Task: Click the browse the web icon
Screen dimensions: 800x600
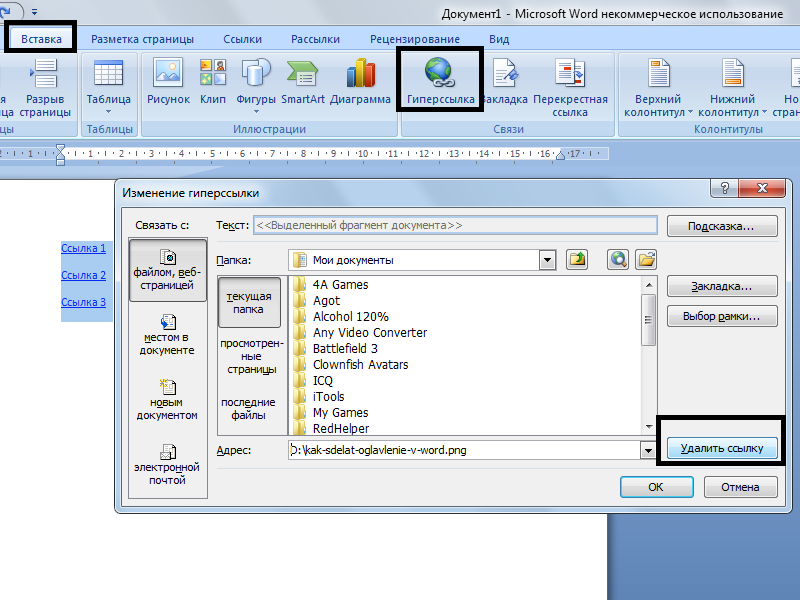Action: (617, 260)
